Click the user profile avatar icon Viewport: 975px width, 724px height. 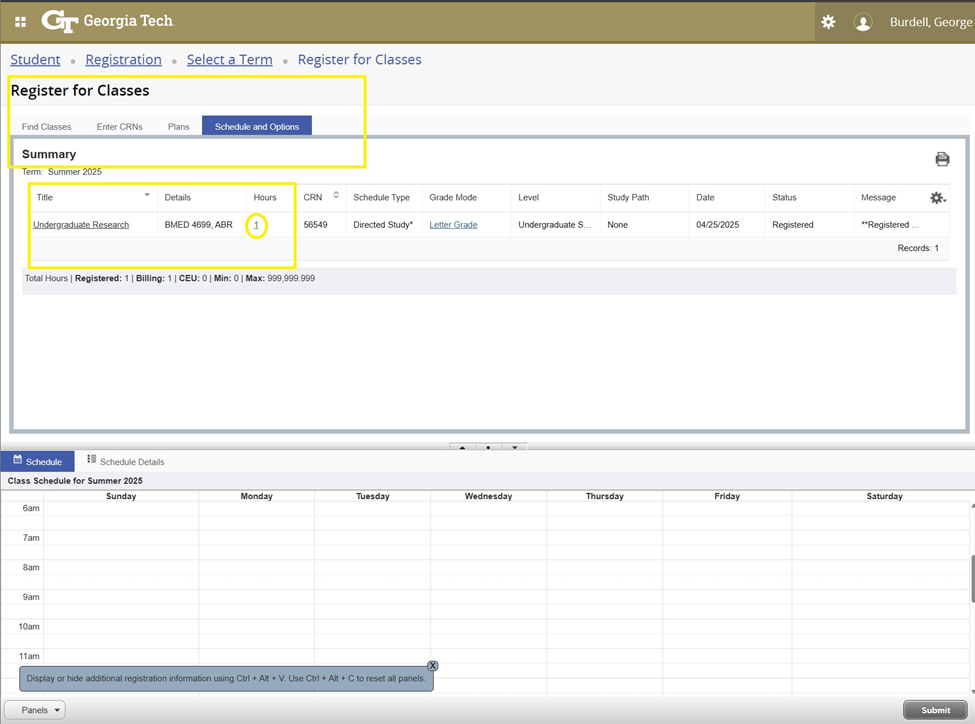(863, 23)
